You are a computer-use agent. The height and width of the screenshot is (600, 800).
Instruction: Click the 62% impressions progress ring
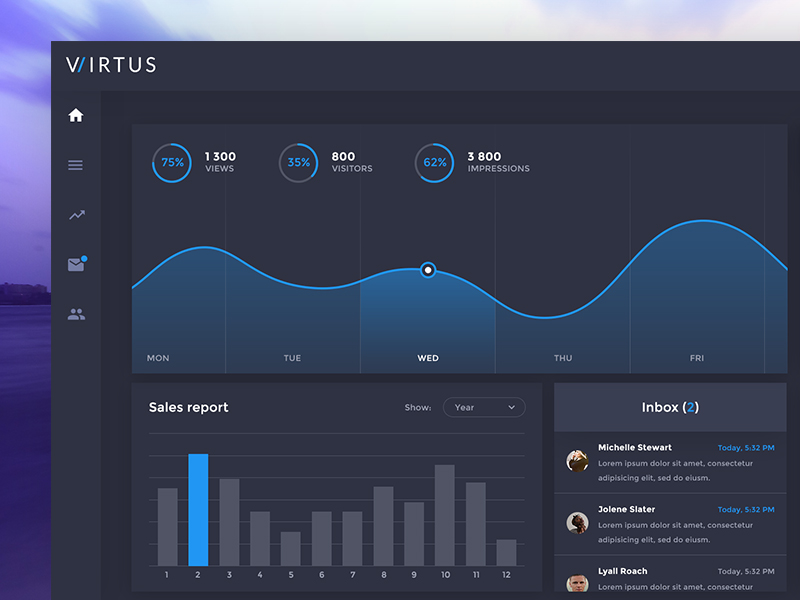pos(434,163)
